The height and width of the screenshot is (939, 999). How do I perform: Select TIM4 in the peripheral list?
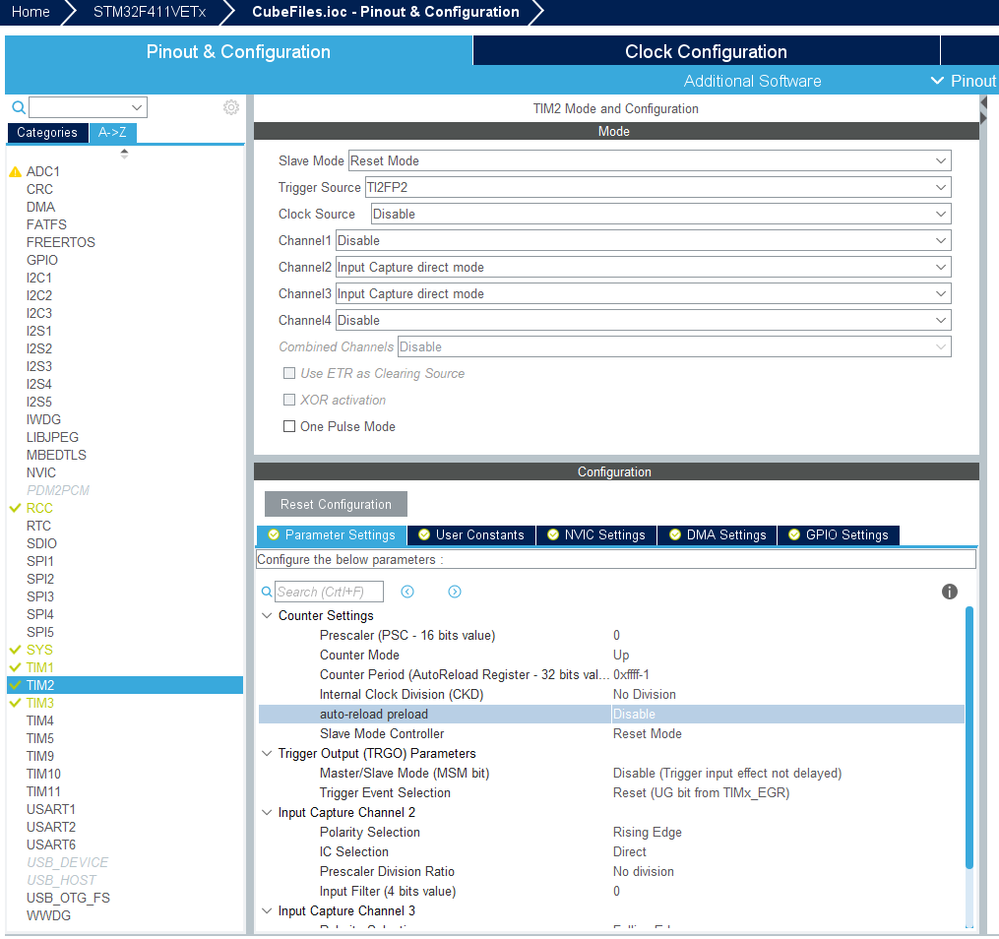pos(40,720)
